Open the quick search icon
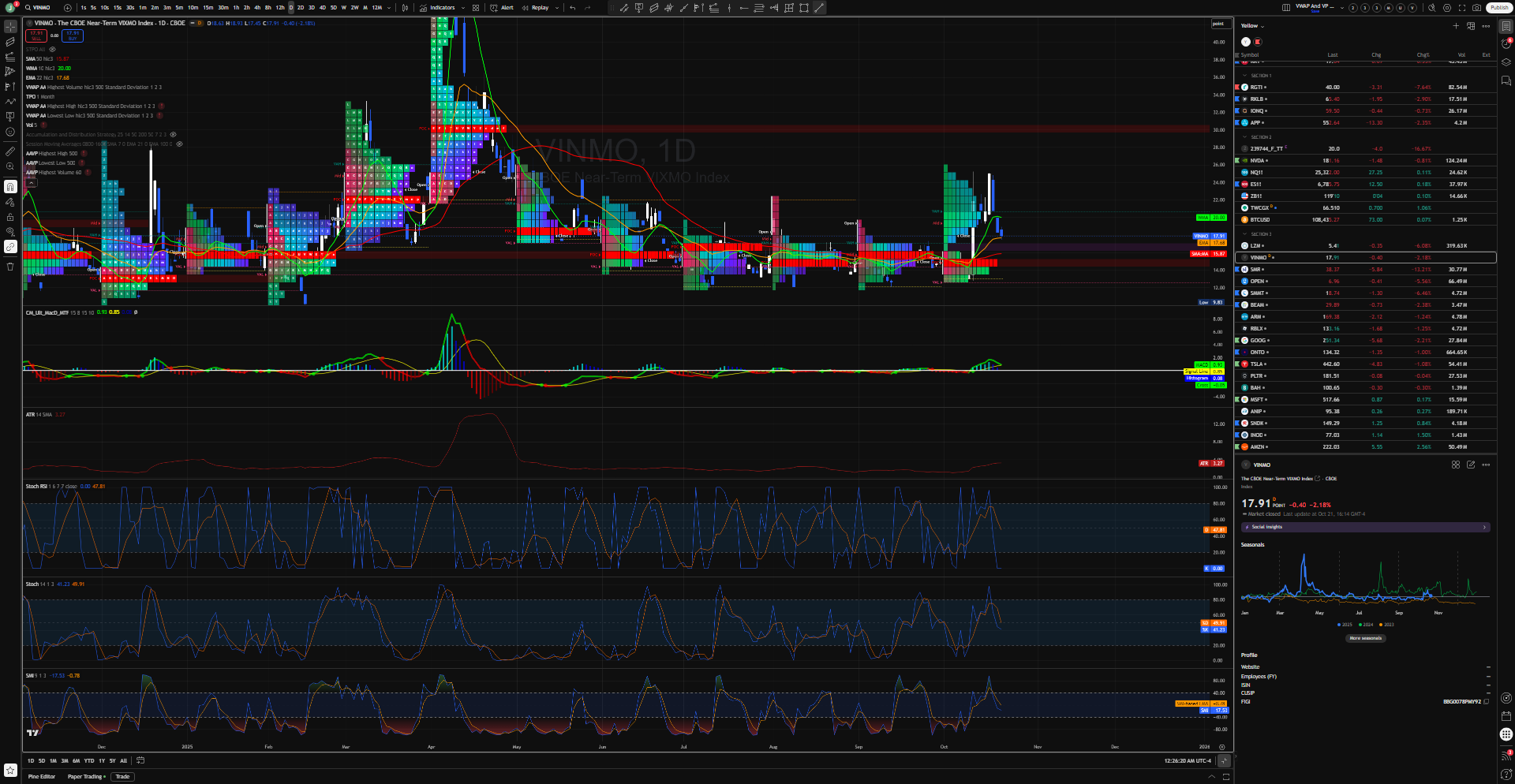Image resolution: width=1515 pixels, height=784 pixels. 1432,8
